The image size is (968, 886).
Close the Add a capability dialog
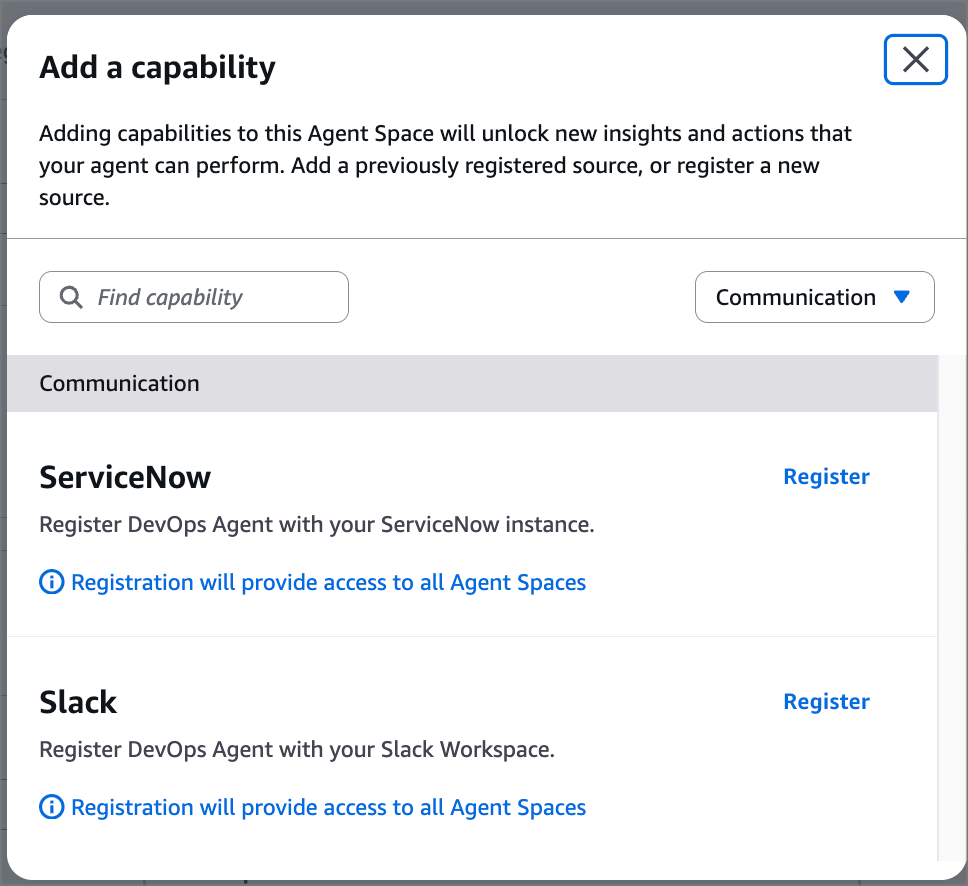click(915, 60)
